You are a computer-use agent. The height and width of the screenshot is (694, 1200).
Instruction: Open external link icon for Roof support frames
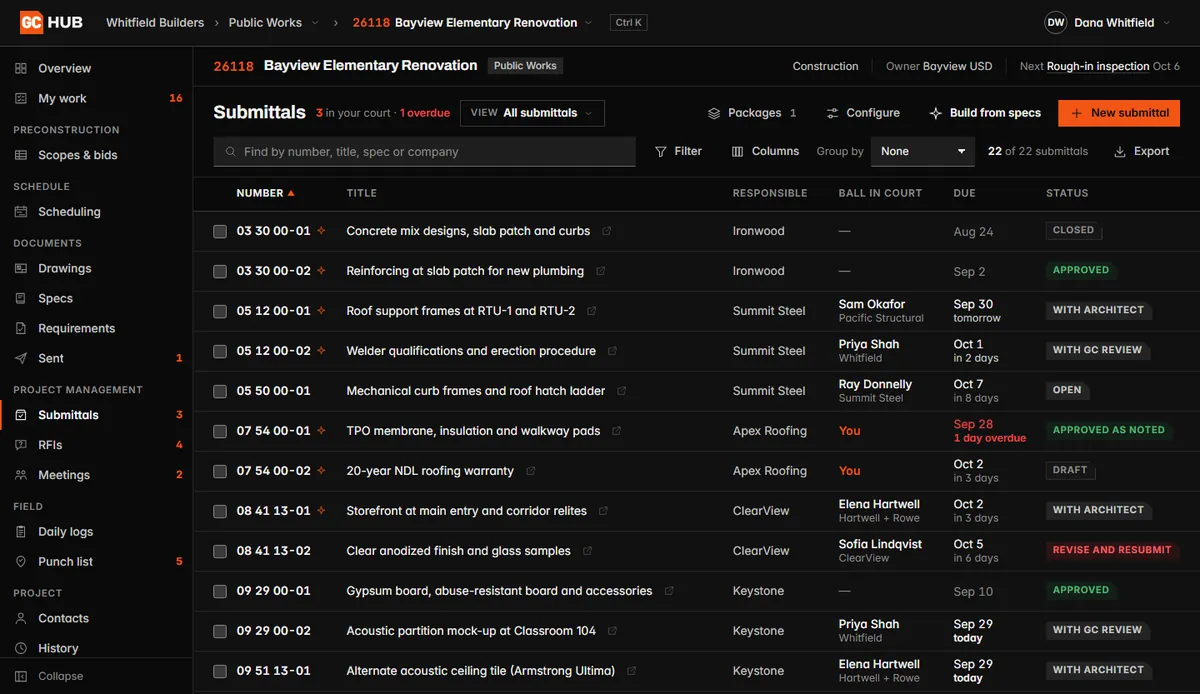click(x=591, y=311)
